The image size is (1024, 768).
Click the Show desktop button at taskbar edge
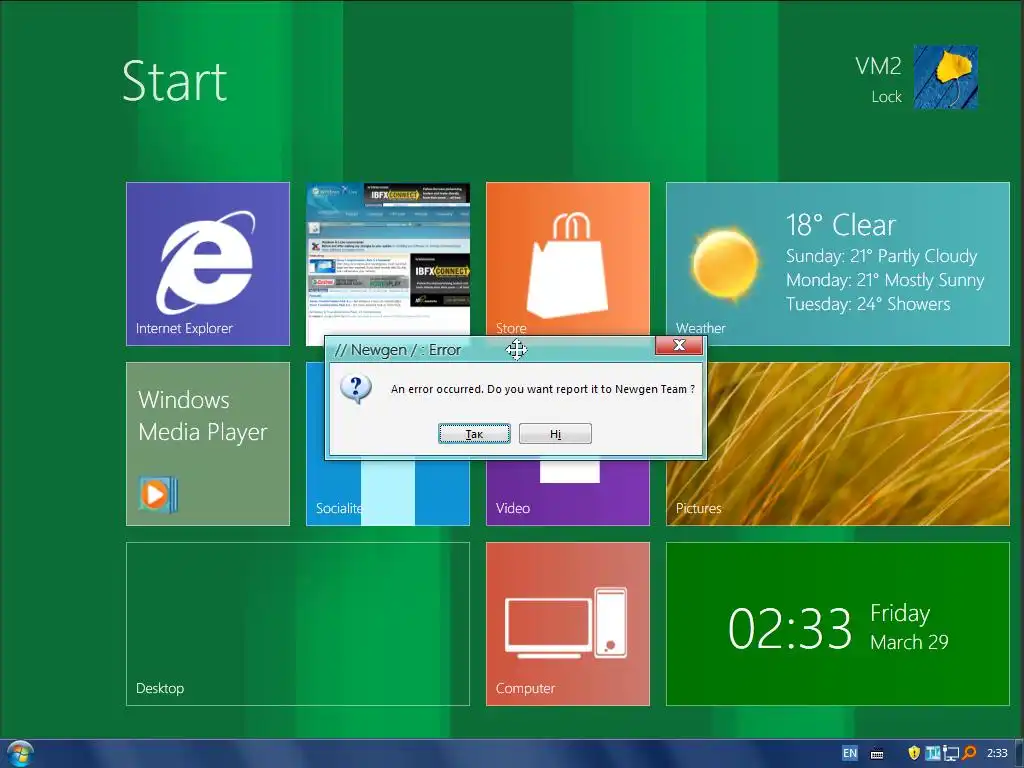[x=1019, y=754]
